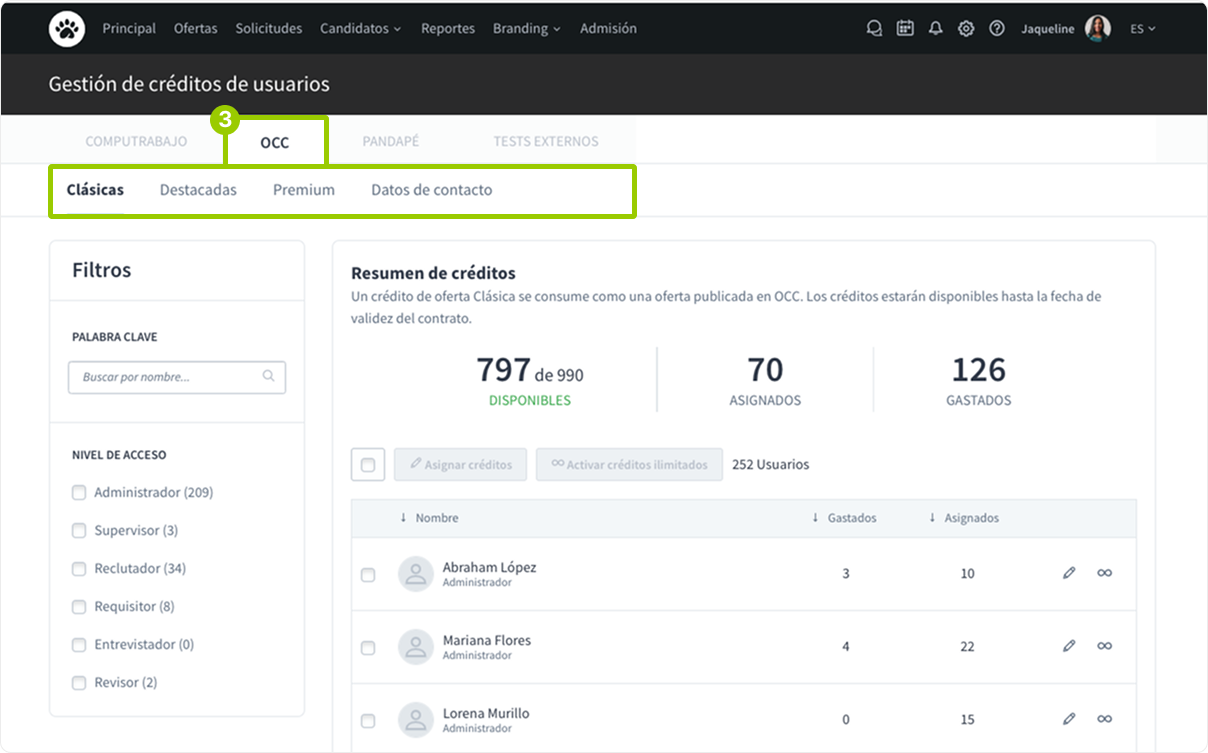Click the help question mark icon
The image size is (1208, 753).
click(x=997, y=29)
